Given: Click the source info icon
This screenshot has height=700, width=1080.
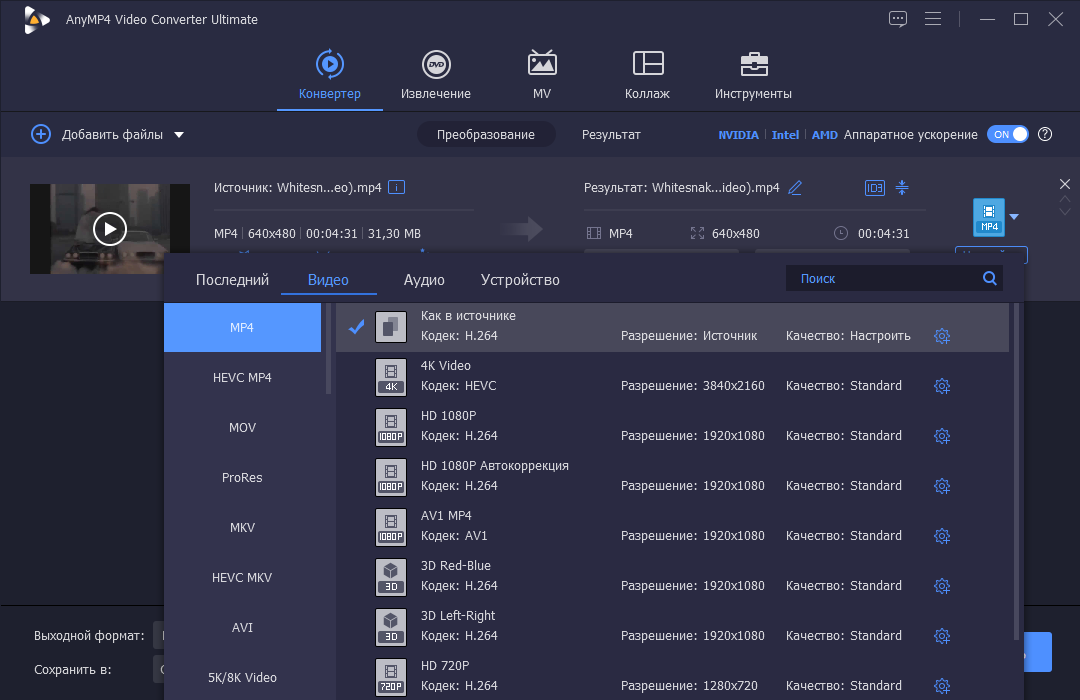Looking at the screenshot, I should tap(397, 187).
